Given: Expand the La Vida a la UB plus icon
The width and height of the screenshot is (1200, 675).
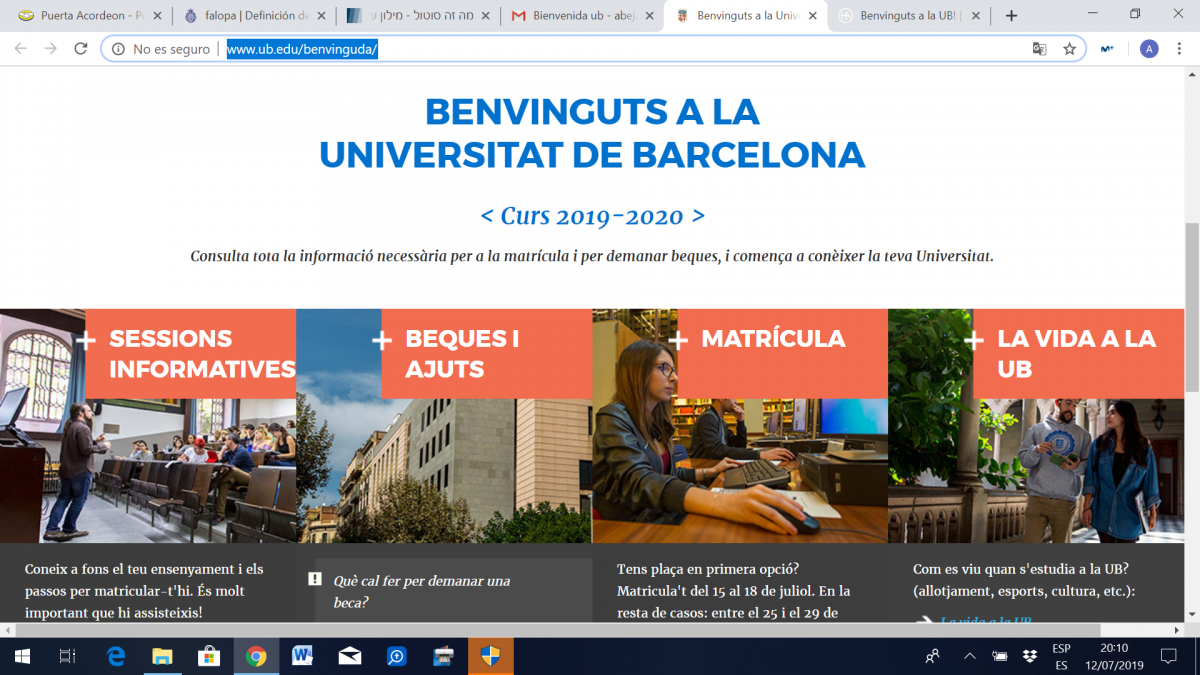Looking at the screenshot, I should pyautogui.click(x=973, y=340).
